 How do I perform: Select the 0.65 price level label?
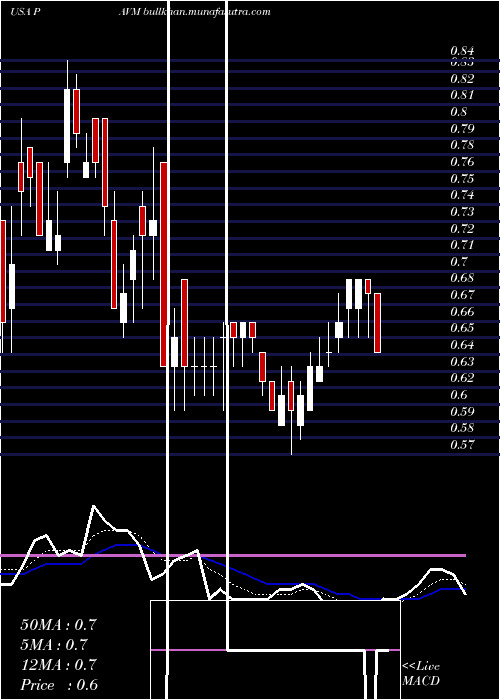click(x=462, y=328)
